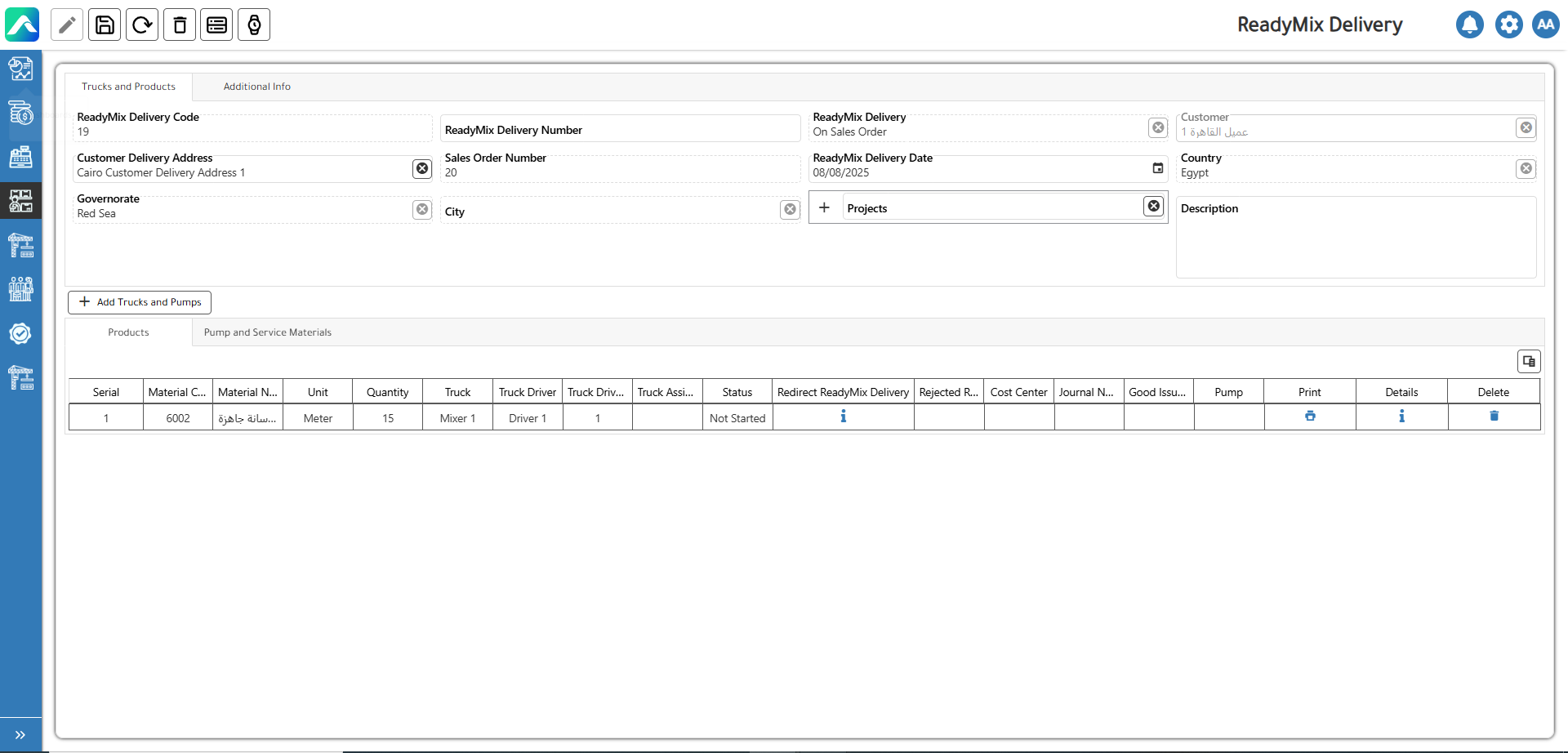Clear the Customer Delivery Address field
Image resolution: width=1568 pixels, height=753 pixels.
click(x=422, y=168)
